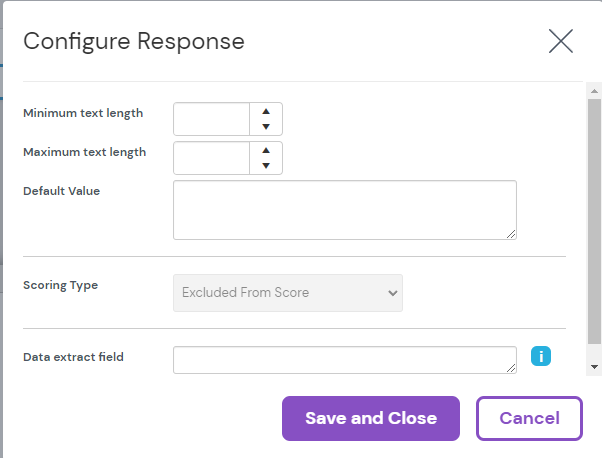The height and width of the screenshot is (458, 602).
Task: Click the Scoring Type label
Action: click(61, 285)
